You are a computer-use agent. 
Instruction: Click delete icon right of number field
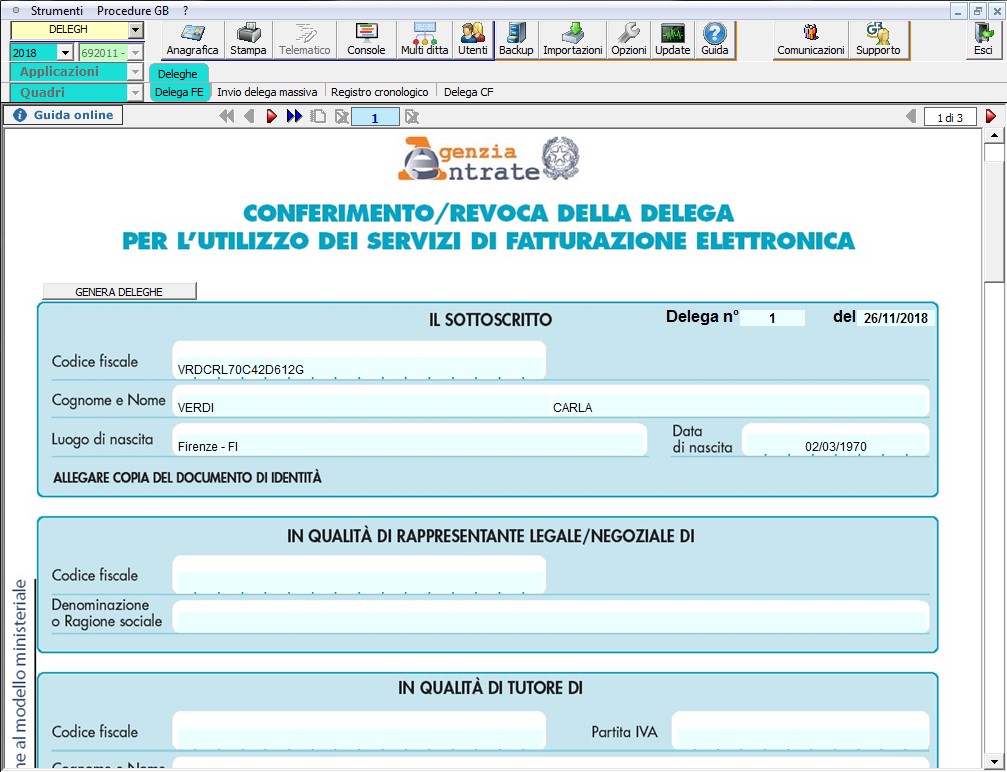(412, 116)
